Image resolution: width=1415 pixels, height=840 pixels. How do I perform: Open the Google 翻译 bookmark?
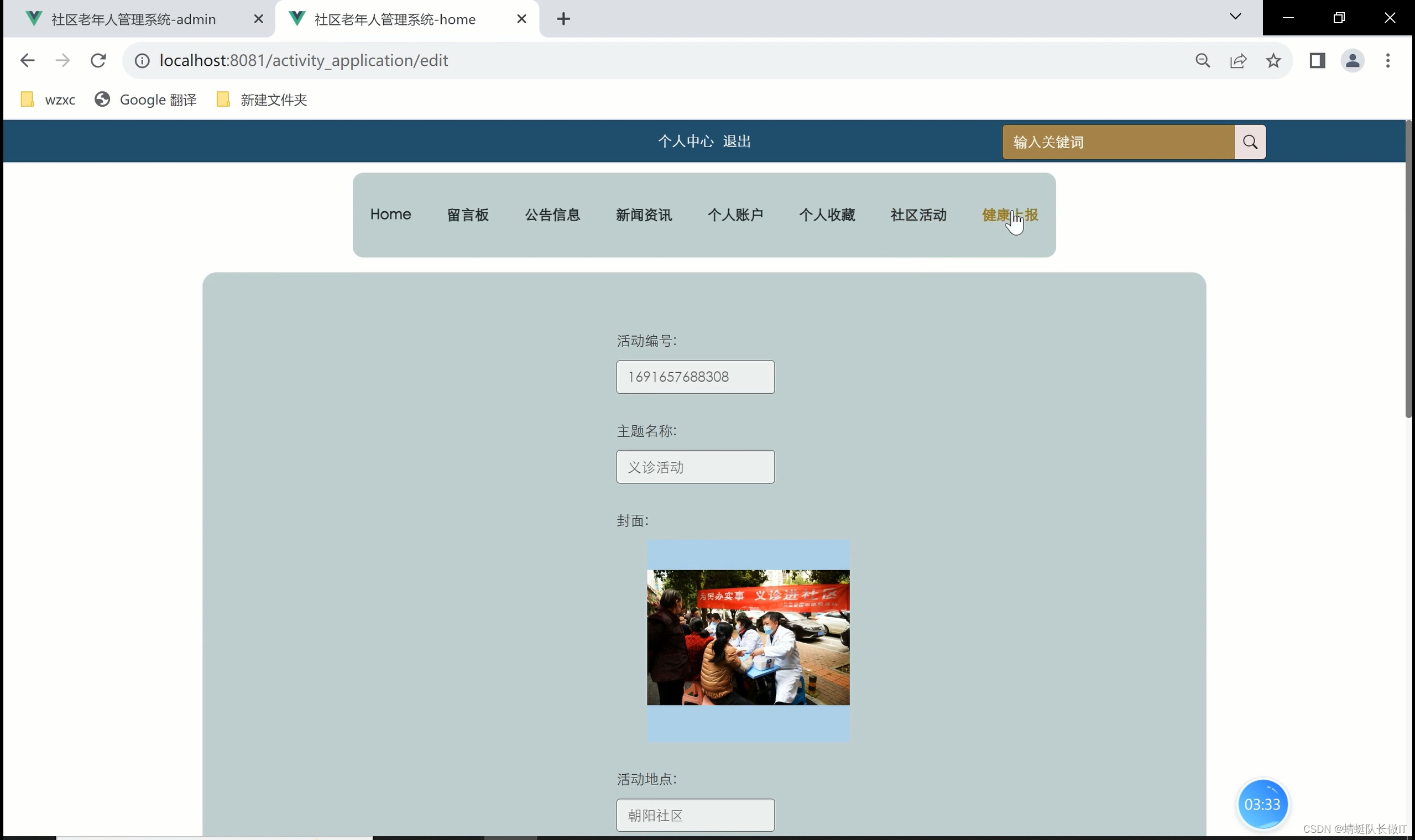(146, 100)
